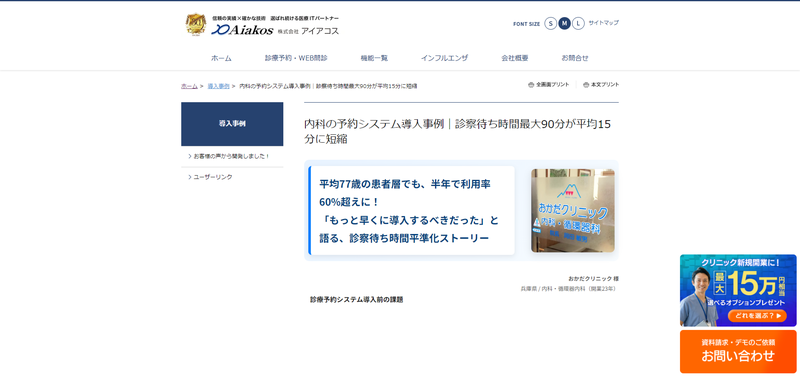The height and width of the screenshot is (380, 800).
Task: Click heading 診療予約システム導入前の課題
Action: coord(357,300)
